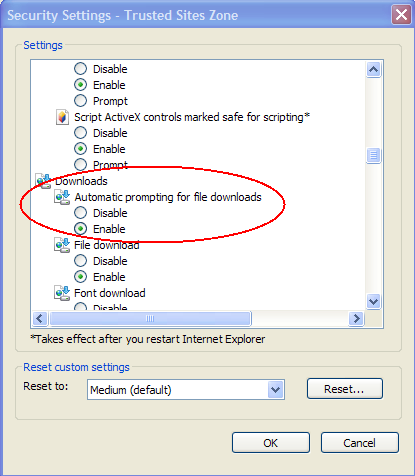Choose Prompt for Script ActiveX controls
This screenshot has width=415, height=476.
[81, 165]
